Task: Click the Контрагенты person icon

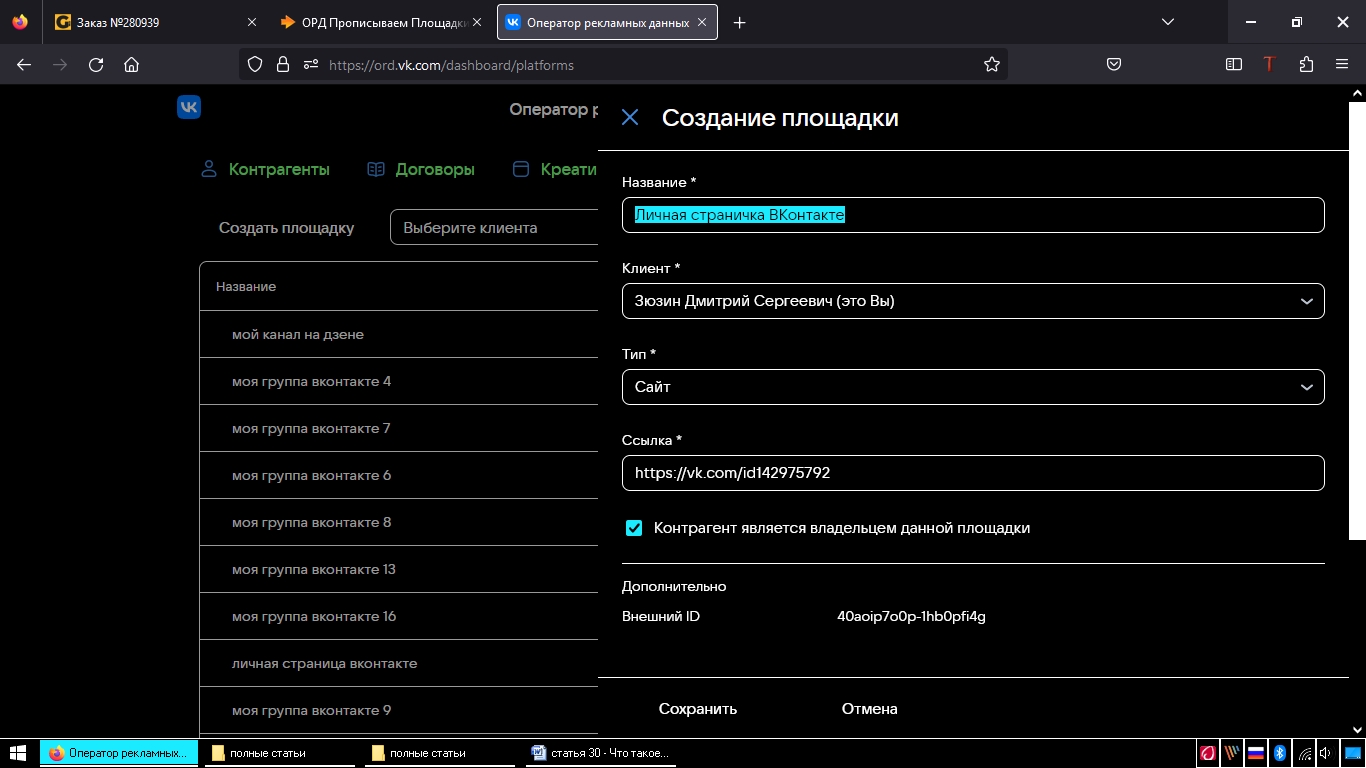Action: click(x=209, y=169)
